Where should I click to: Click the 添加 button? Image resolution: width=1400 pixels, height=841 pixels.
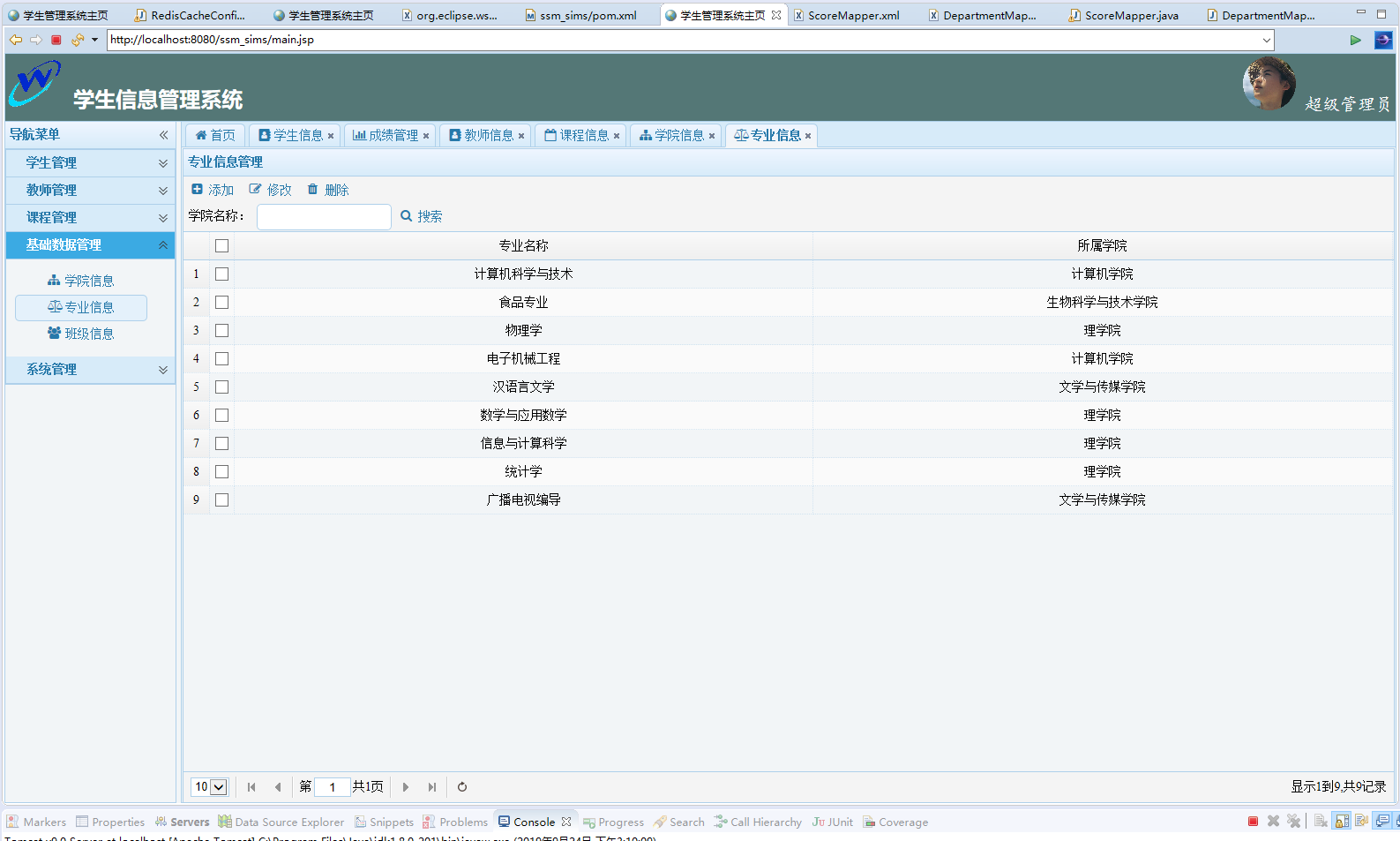[213, 190]
